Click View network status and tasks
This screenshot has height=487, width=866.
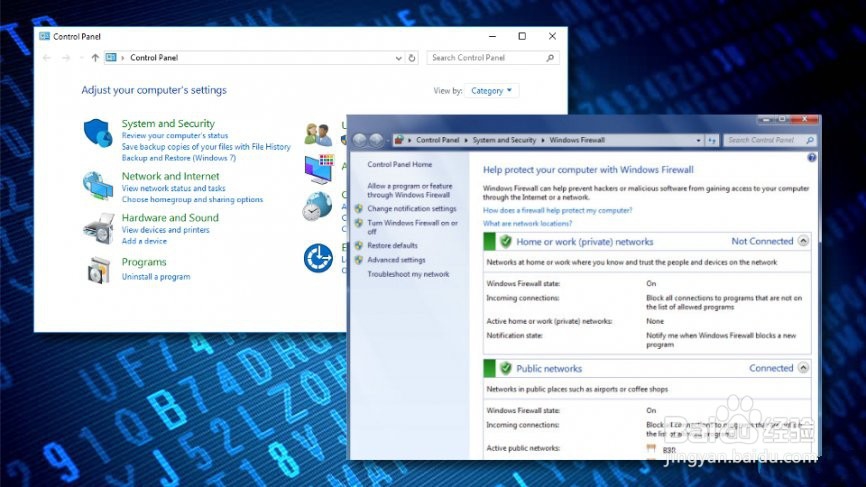click(173, 188)
